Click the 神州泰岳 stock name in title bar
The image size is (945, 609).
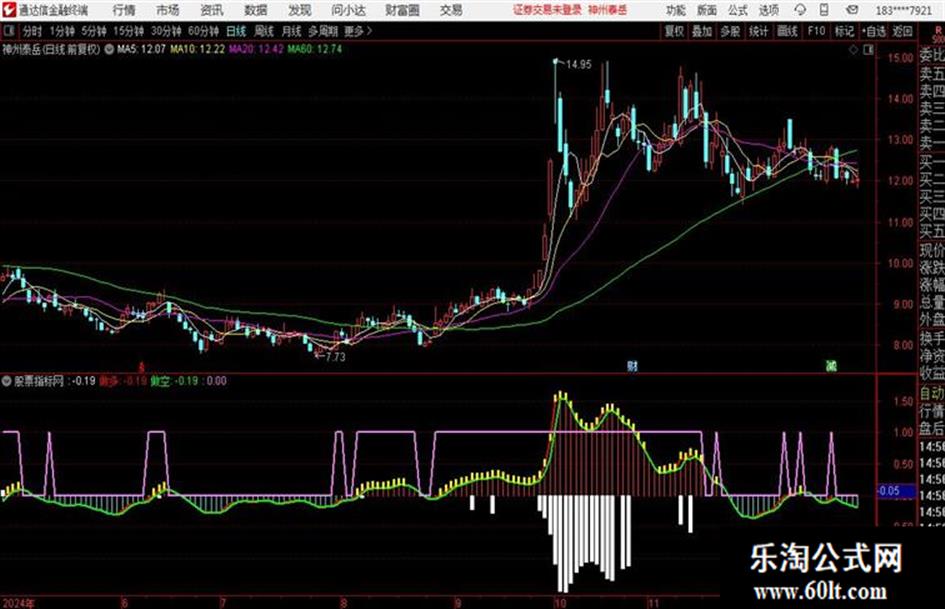[608, 10]
